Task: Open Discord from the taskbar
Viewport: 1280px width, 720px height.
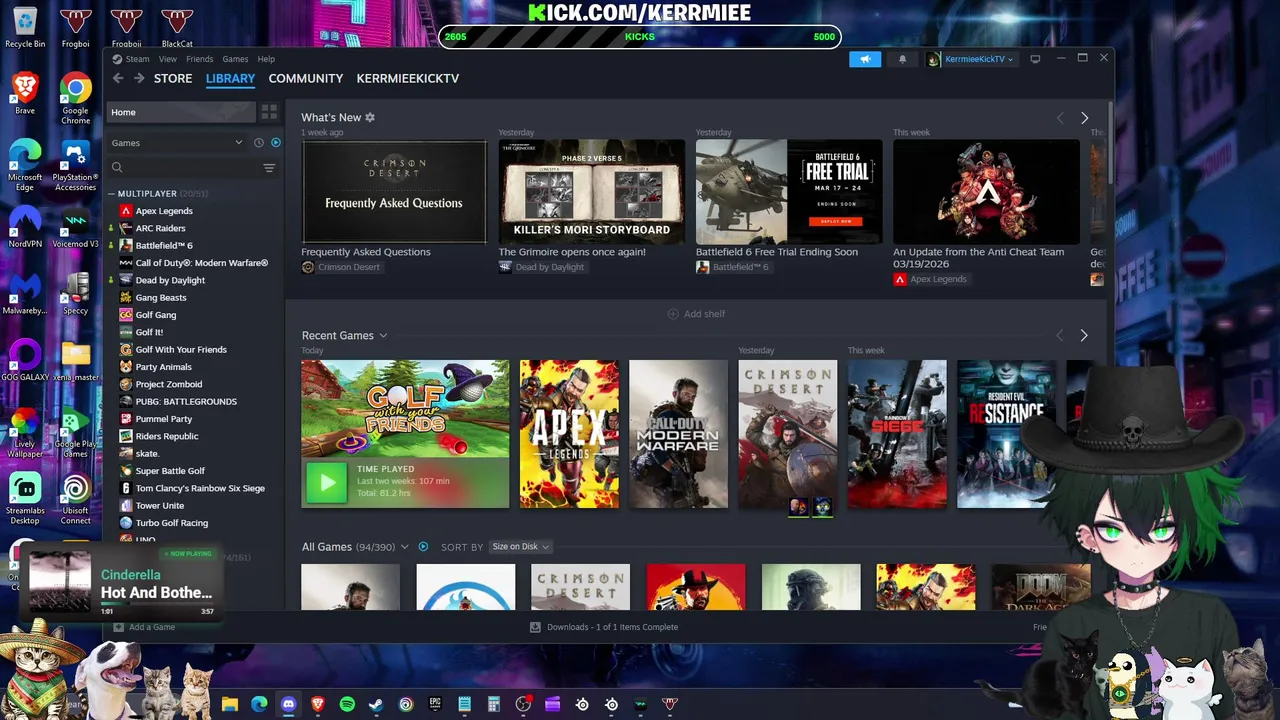Action: pyautogui.click(x=289, y=705)
